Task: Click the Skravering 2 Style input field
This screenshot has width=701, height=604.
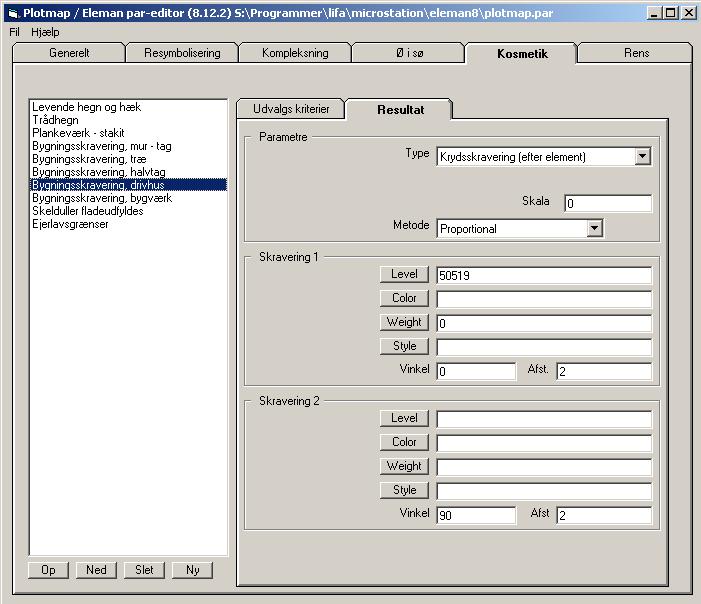Action: click(544, 491)
